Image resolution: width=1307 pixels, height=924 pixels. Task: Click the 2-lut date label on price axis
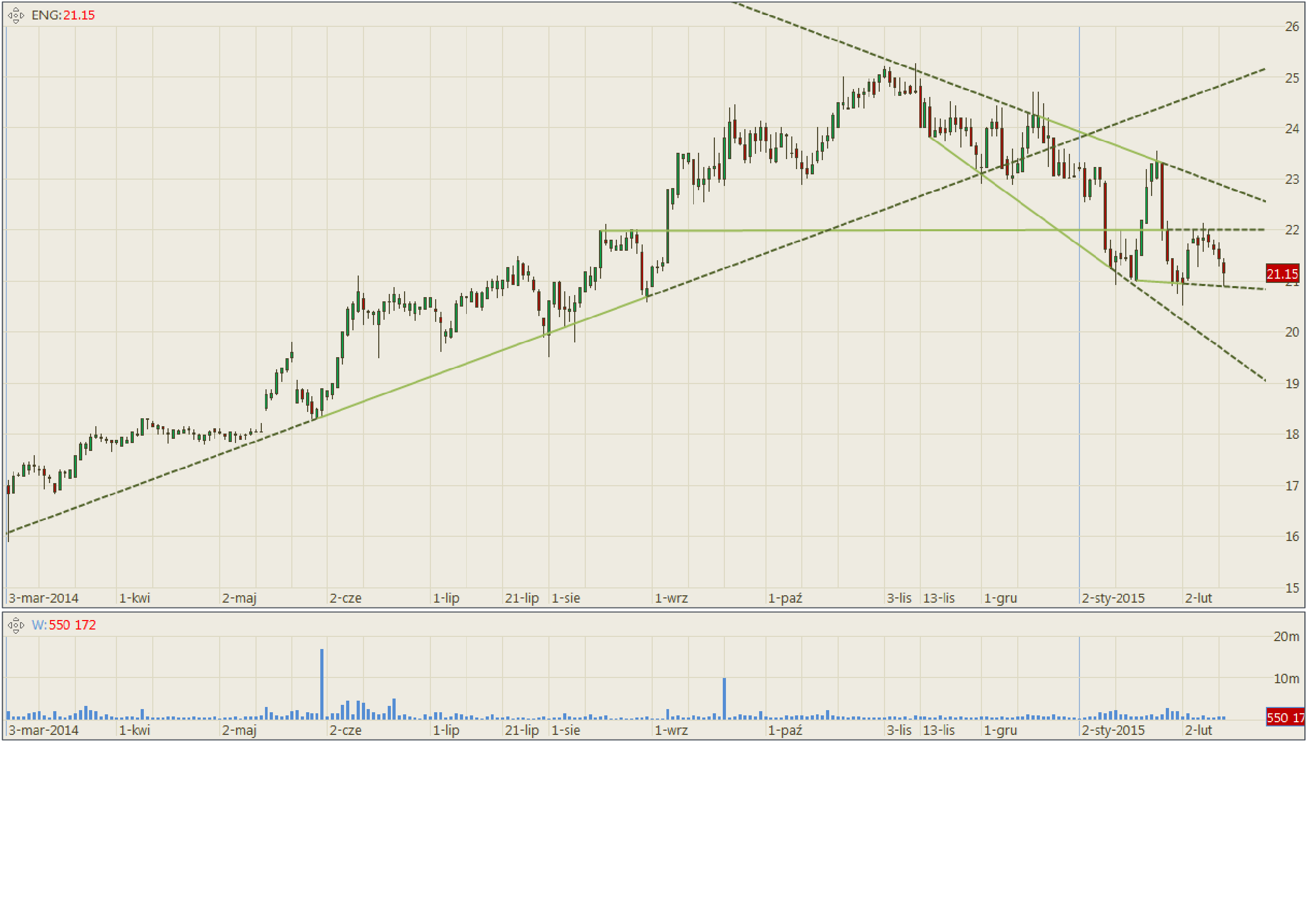click(1198, 598)
